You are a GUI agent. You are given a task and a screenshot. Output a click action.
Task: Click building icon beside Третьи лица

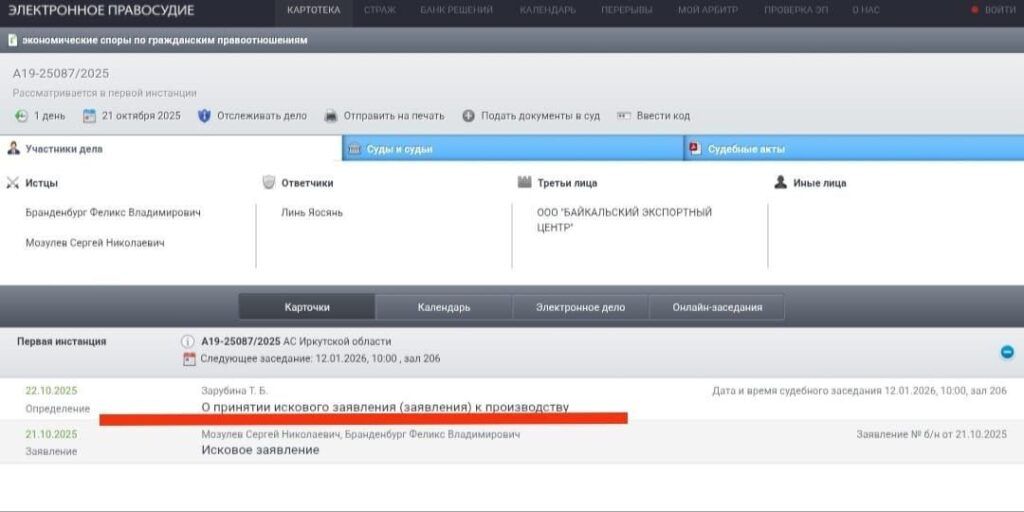[524, 182]
